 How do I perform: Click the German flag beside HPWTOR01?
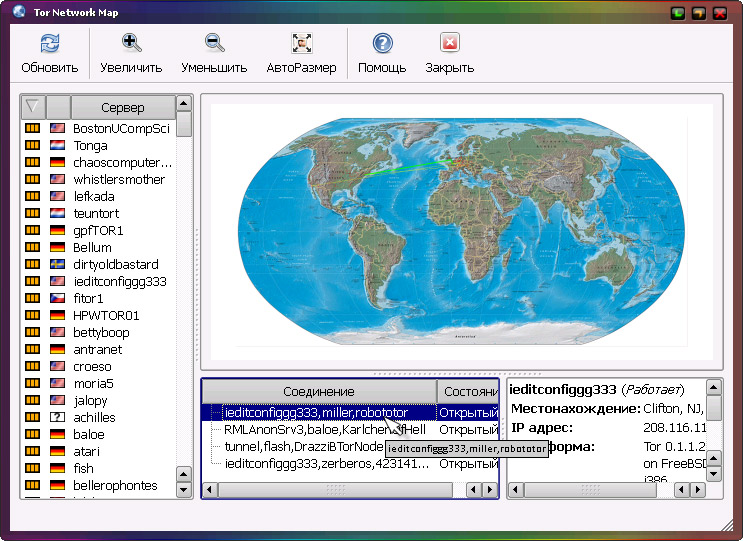(x=57, y=315)
